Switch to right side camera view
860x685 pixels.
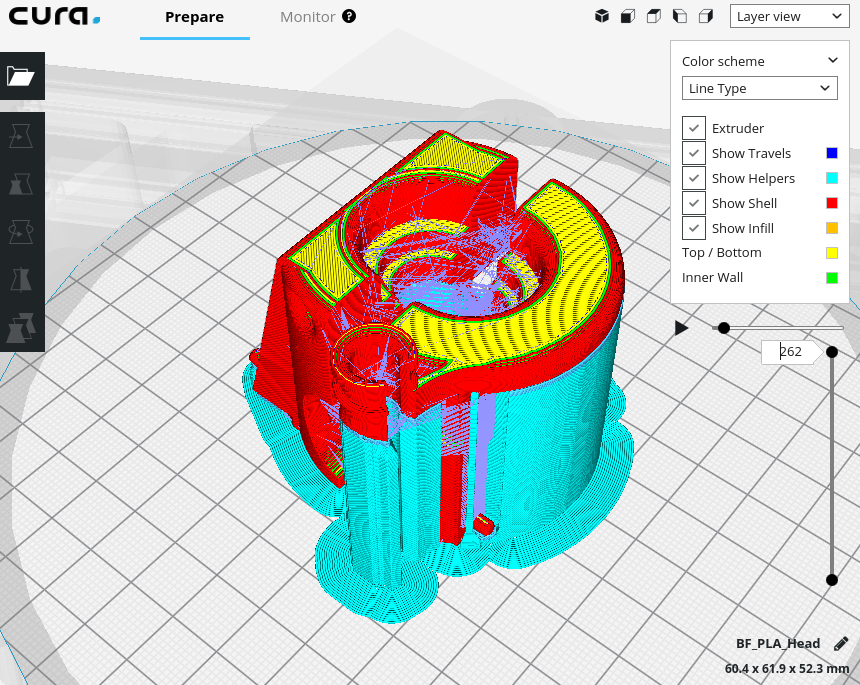706,16
